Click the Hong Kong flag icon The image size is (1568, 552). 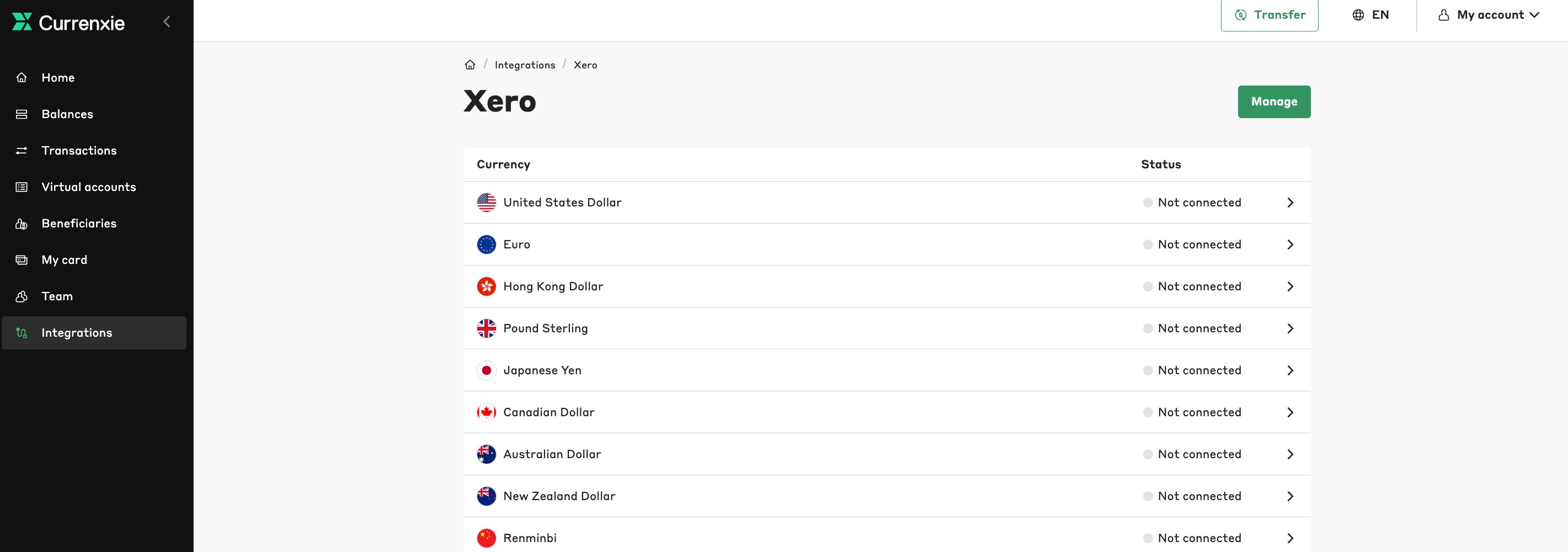[x=487, y=286]
